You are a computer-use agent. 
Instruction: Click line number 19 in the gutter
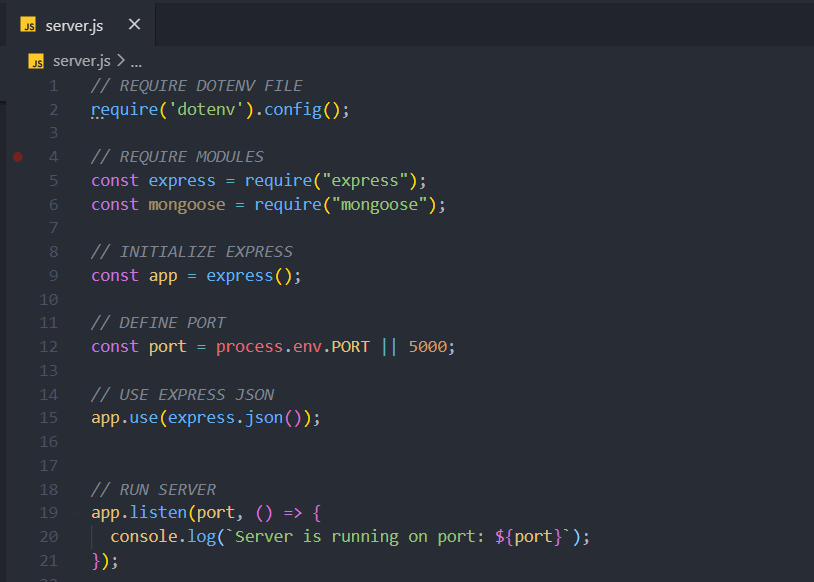pyautogui.click(x=49, y=513)
